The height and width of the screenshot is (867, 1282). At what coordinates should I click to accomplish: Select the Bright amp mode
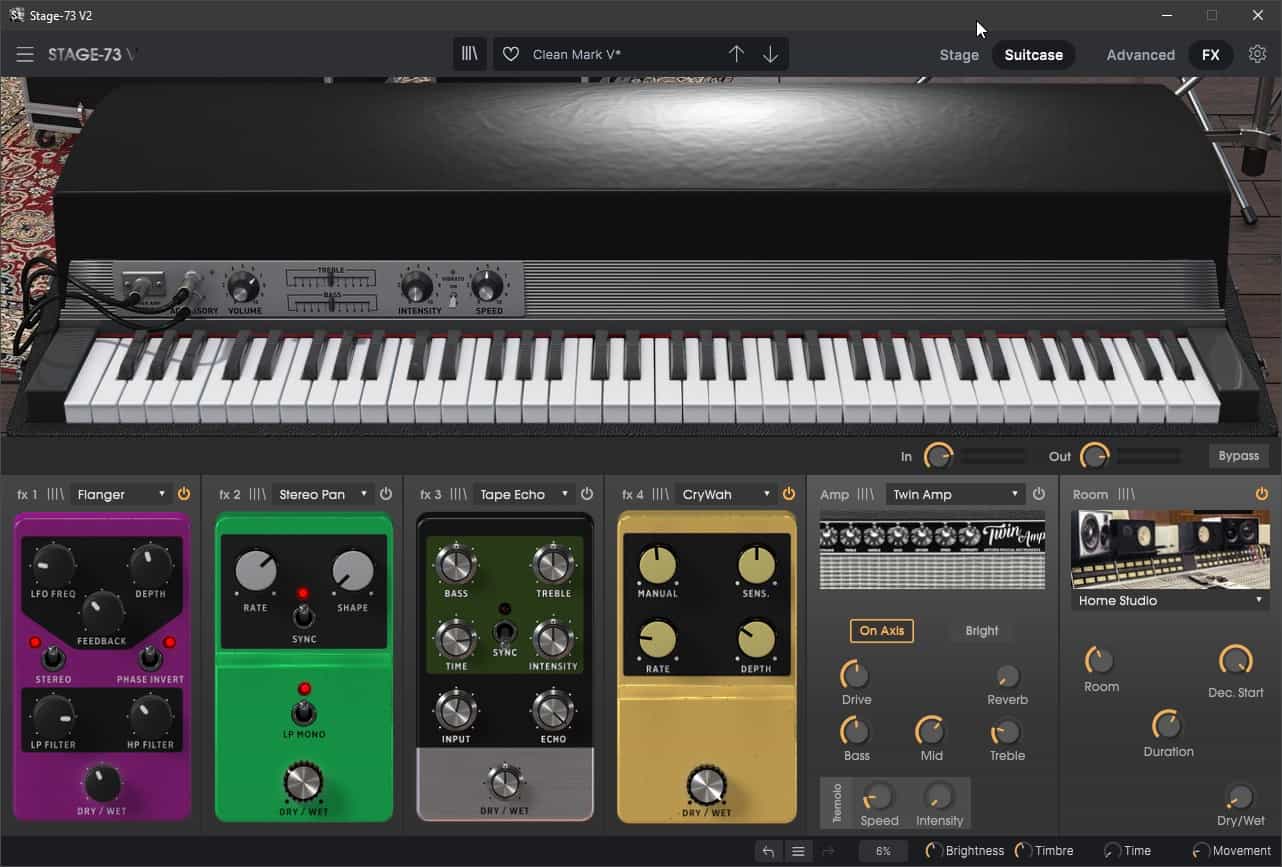[x=981, y=631]
